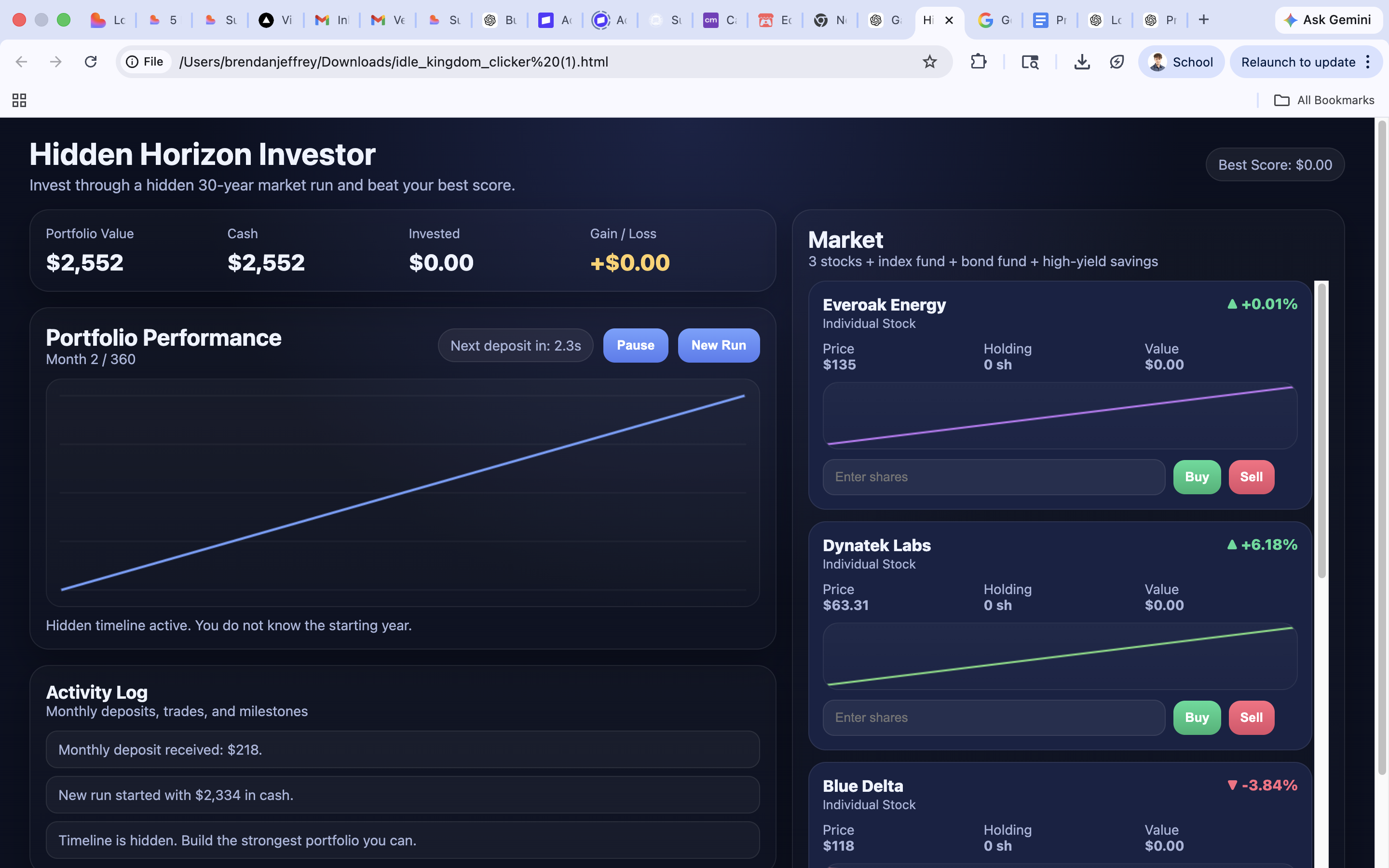Switch to the Gmail Inbox tab
Screen dimensions: 1389x868
pyautogui.click(x=332, y=20)
